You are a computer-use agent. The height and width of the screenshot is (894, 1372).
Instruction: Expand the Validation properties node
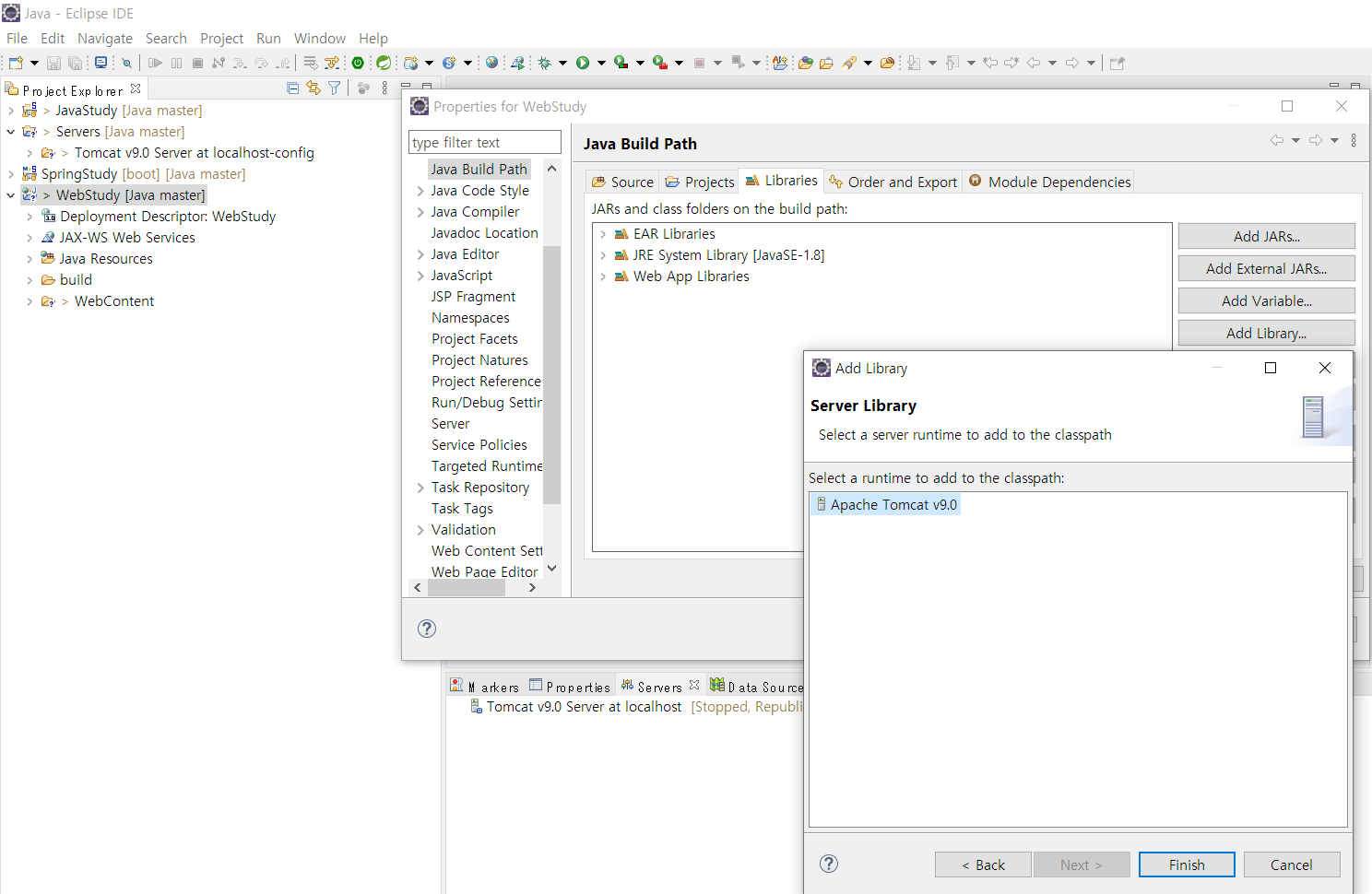point(420,530)
